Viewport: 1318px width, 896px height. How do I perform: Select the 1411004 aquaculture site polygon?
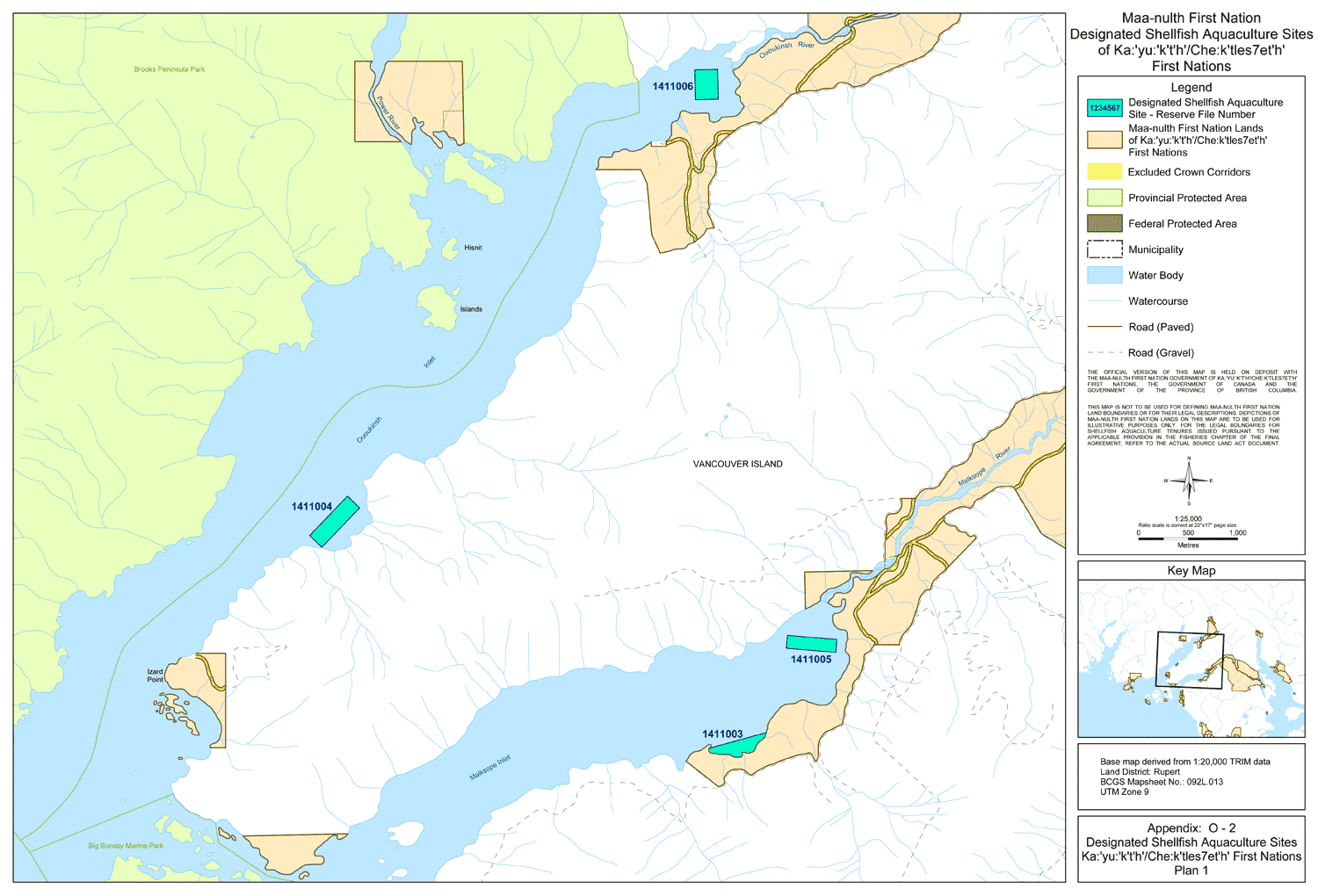335,522
